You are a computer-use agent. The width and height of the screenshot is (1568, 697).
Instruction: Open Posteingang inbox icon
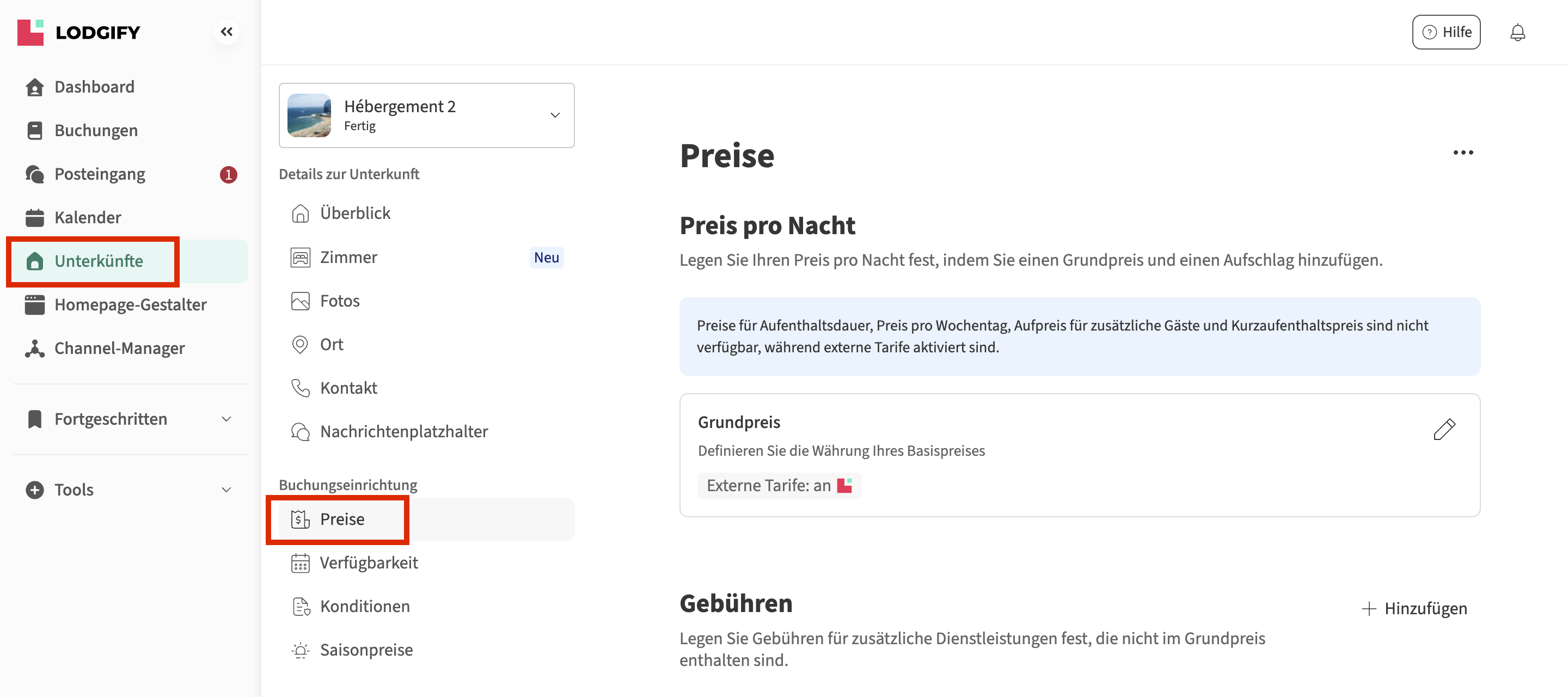[35, 174]
